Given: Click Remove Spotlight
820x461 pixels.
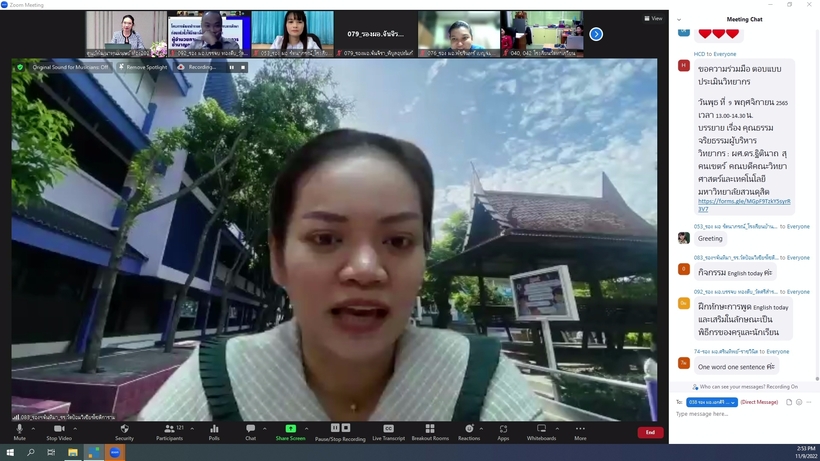Looking at the screenshot, I should click(x=143, y=67).
